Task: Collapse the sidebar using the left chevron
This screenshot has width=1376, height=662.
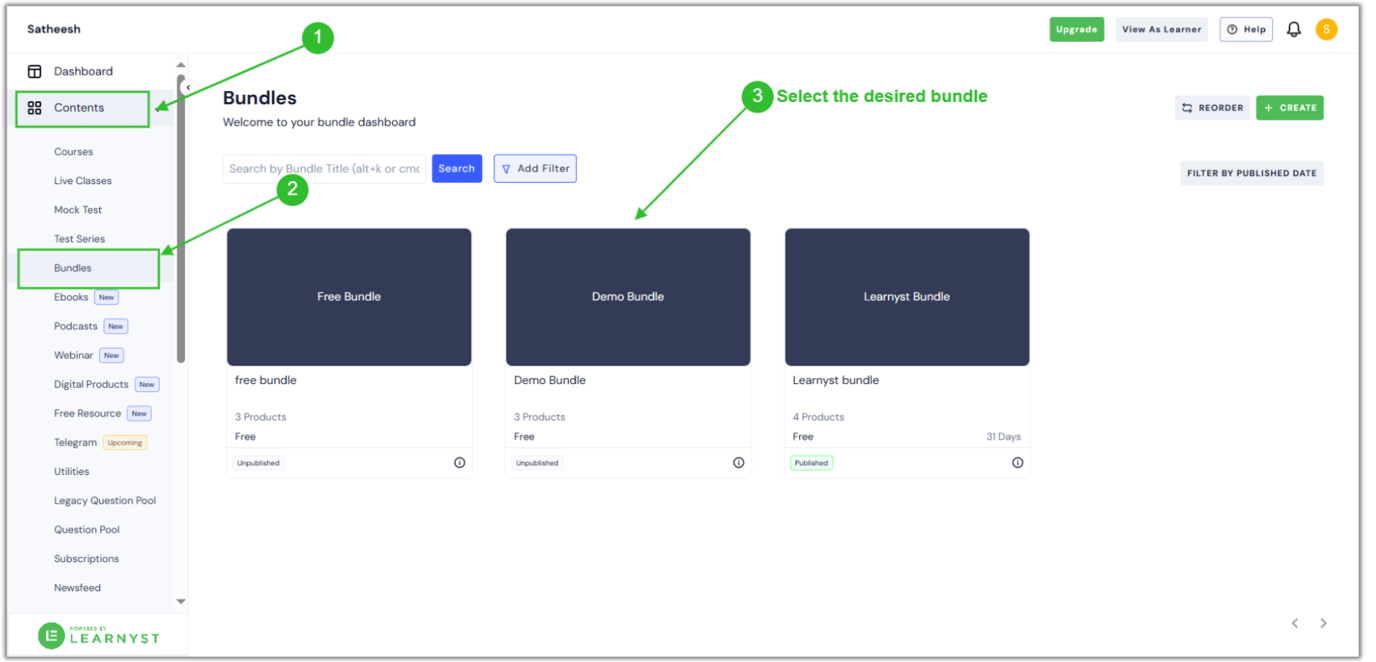Action: 186,86
